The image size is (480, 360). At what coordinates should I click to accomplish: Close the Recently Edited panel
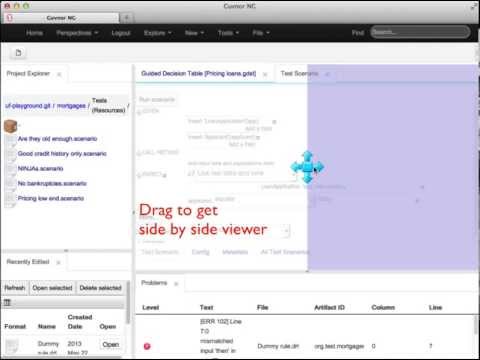point(58,262)
